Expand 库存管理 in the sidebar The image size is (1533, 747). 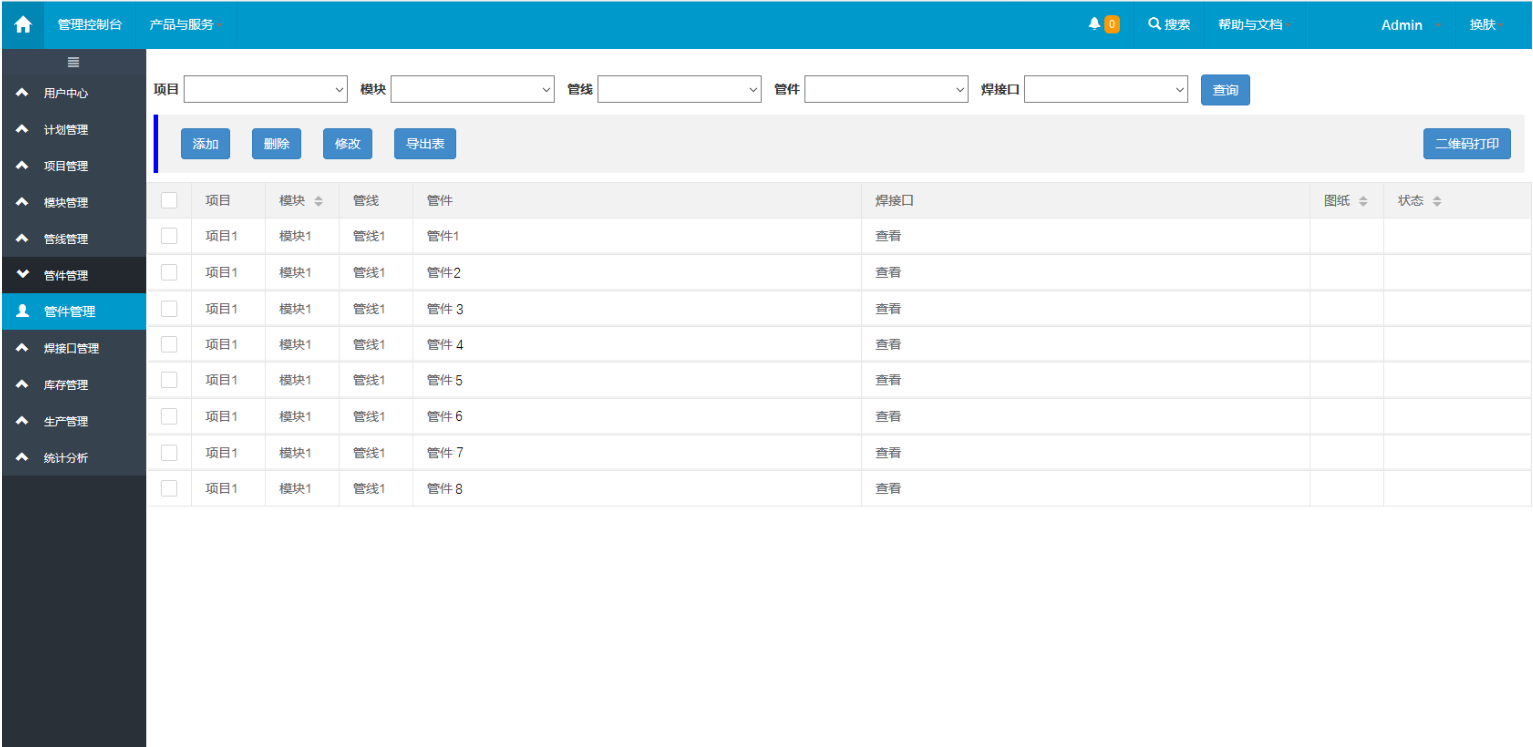66,385
